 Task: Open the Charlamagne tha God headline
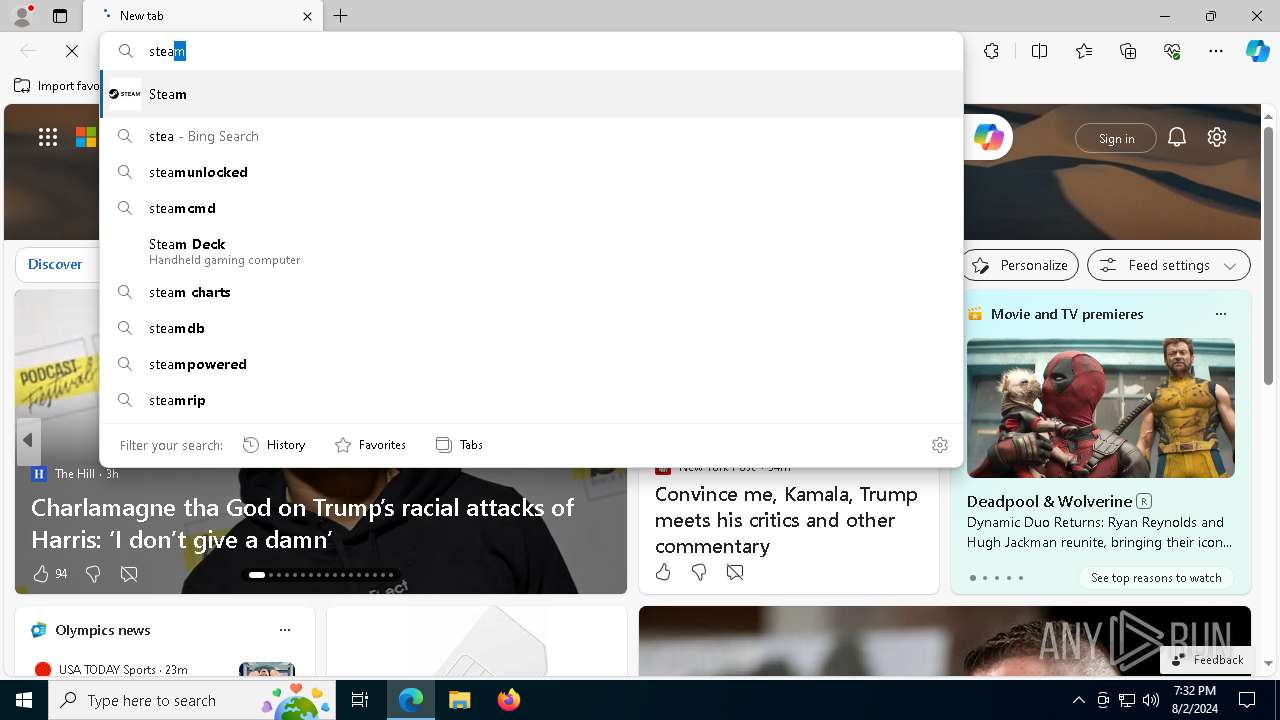(x=303, y=523)
